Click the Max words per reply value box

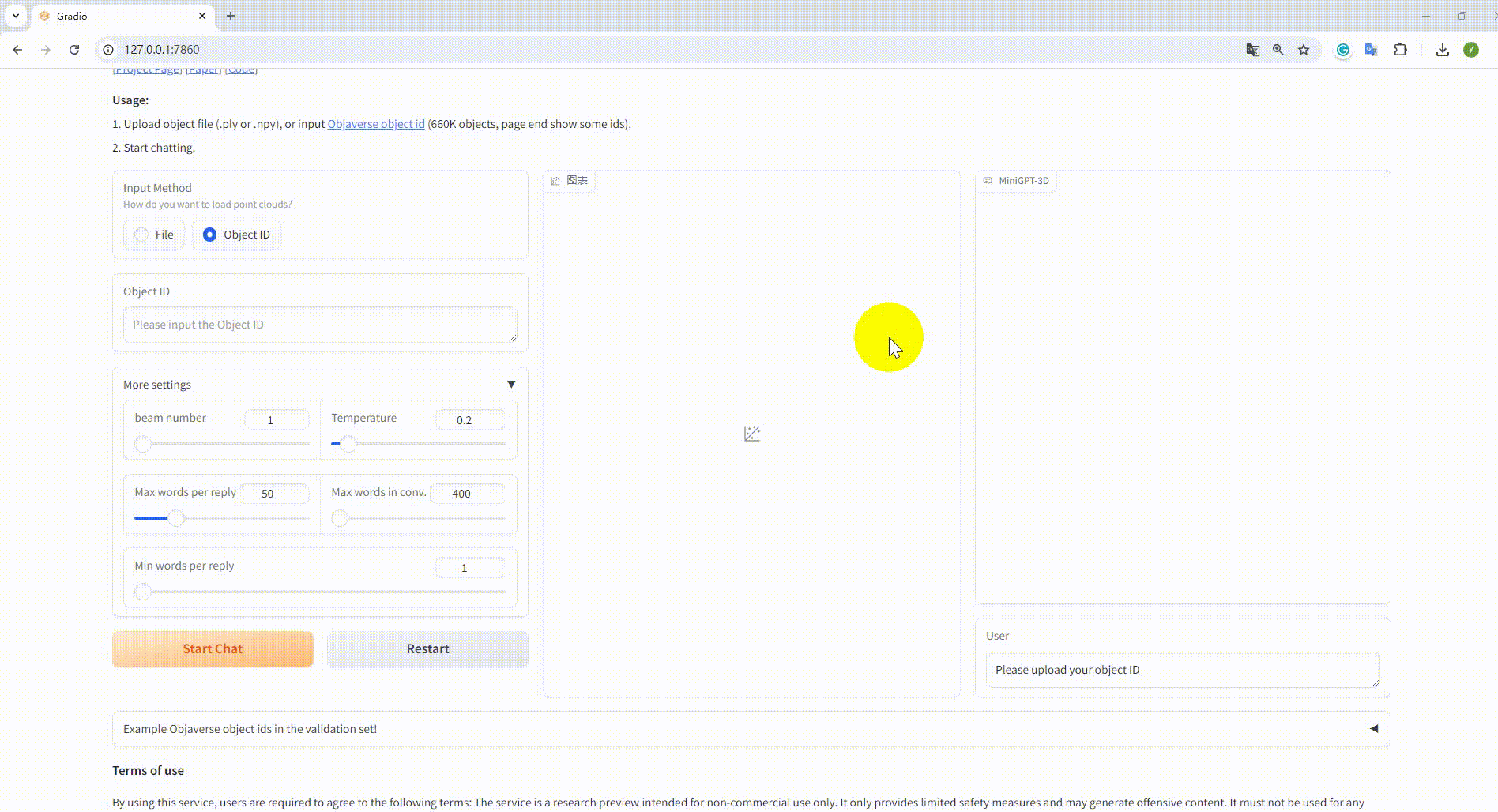coord(274,494)
